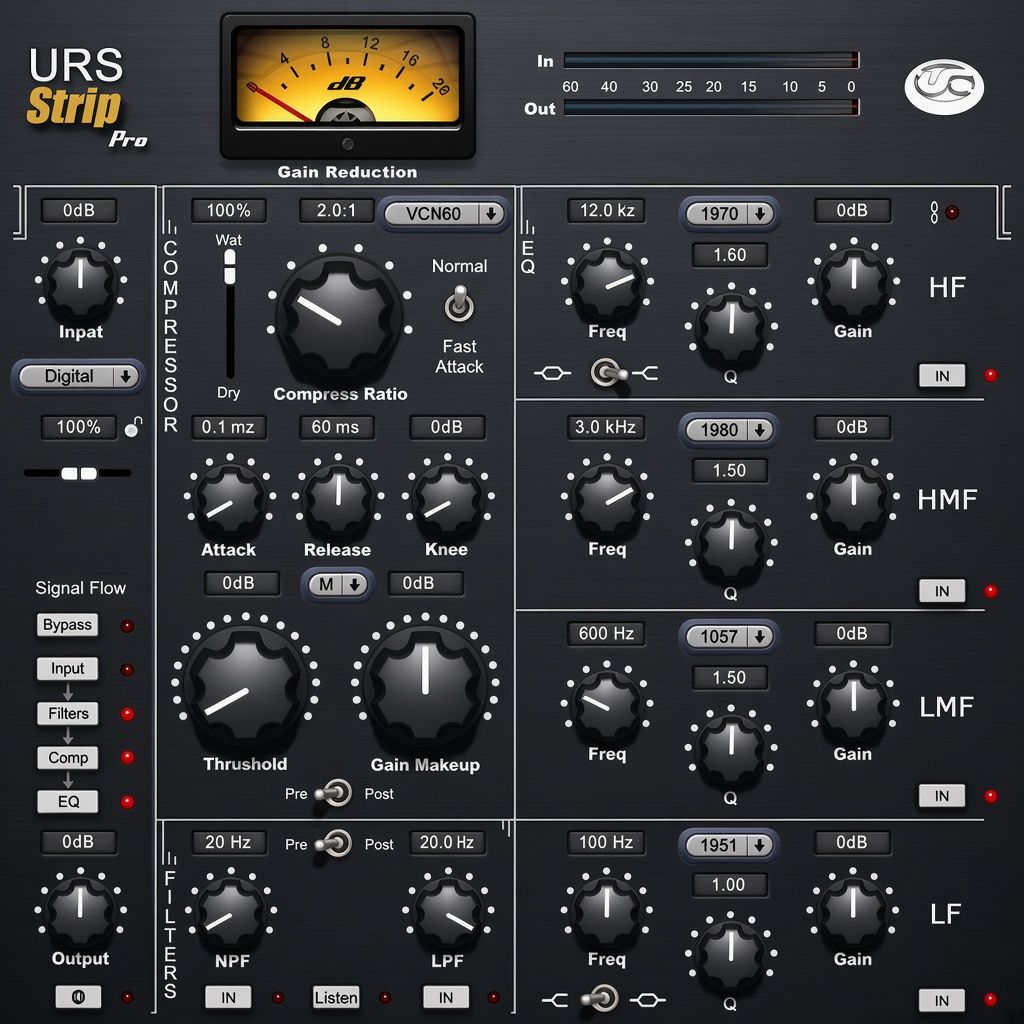Image resolution: width=1024 pixels, height=1024 pixels.
Task: Toggle the HF band IN button
Action: [942, 376]
